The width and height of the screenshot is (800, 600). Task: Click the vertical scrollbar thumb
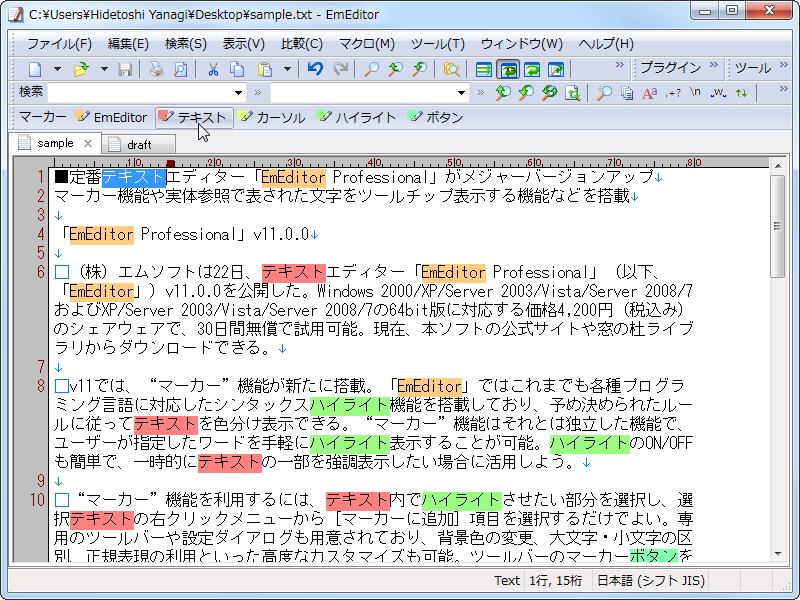[x=778, y=226]
